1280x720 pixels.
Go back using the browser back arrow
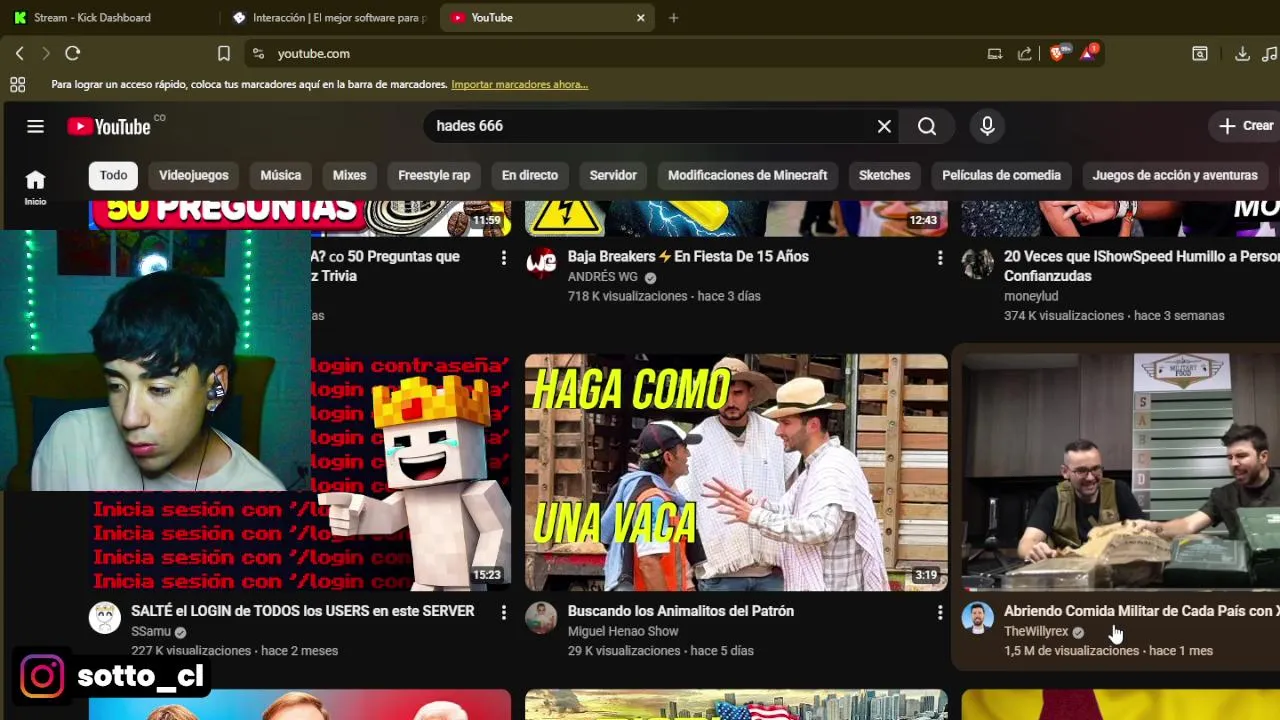coord(19,54)
